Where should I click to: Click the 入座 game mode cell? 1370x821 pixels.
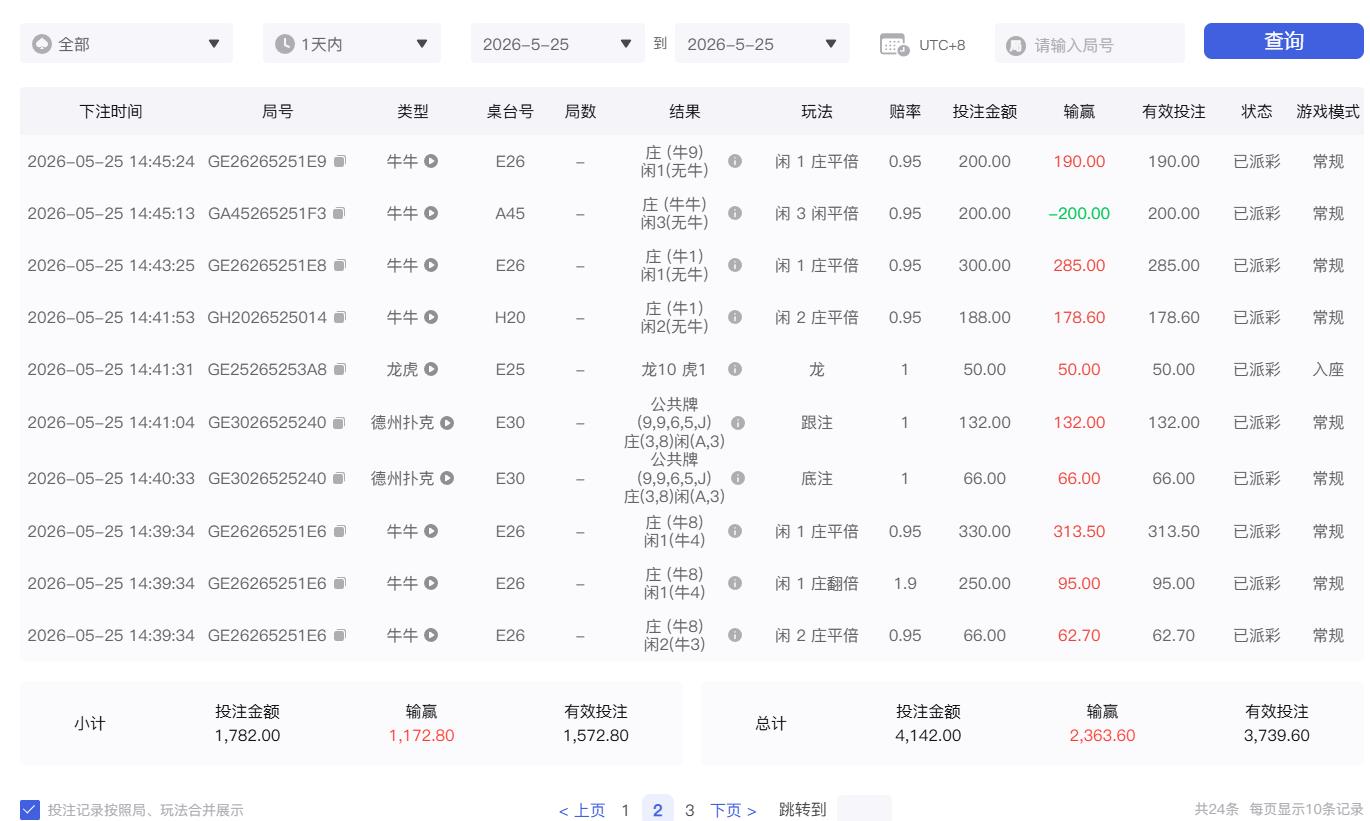(1328, 369)
